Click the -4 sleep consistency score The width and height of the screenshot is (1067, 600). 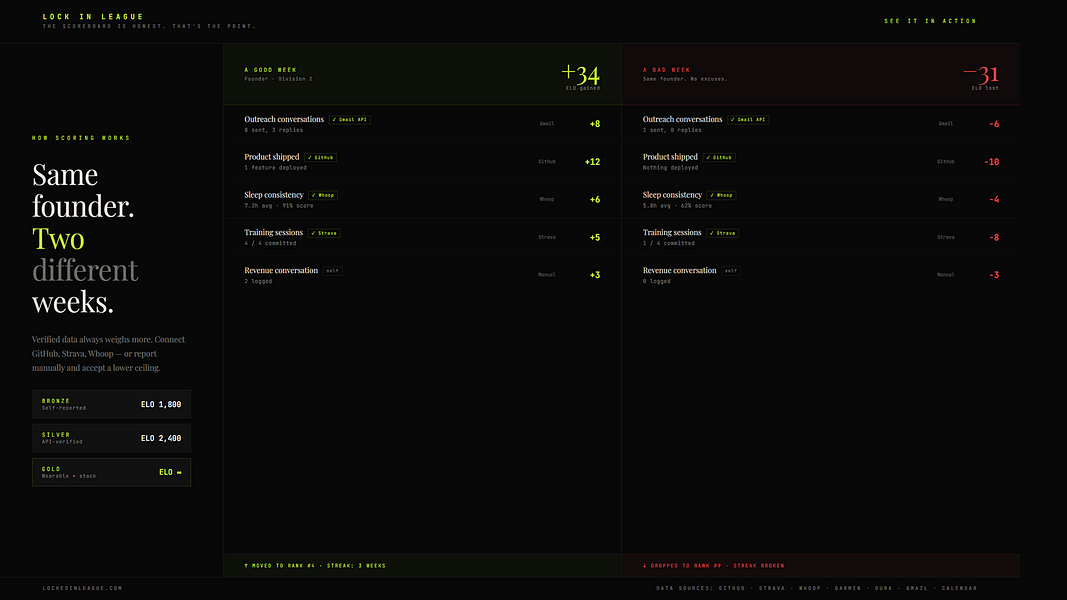tap(994, 199)
